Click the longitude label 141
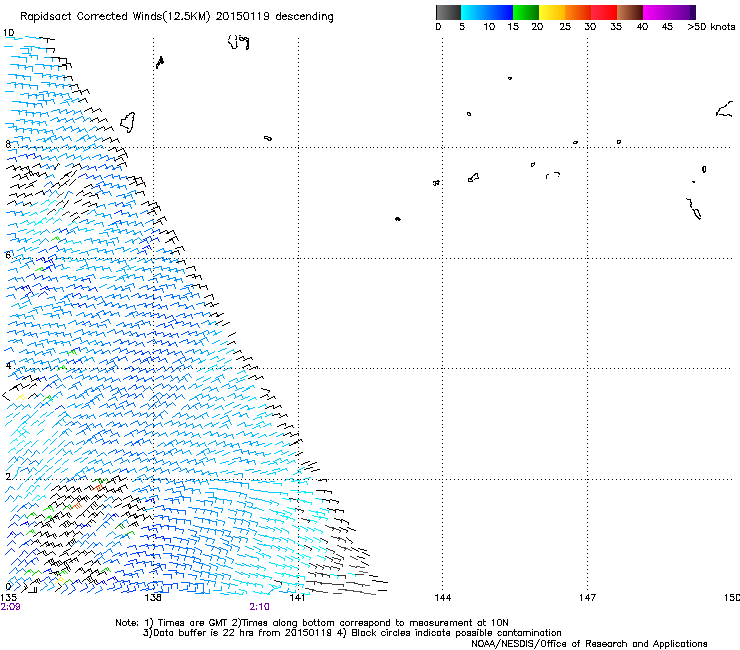Screen dimensions: 740x650 (297, 598)
